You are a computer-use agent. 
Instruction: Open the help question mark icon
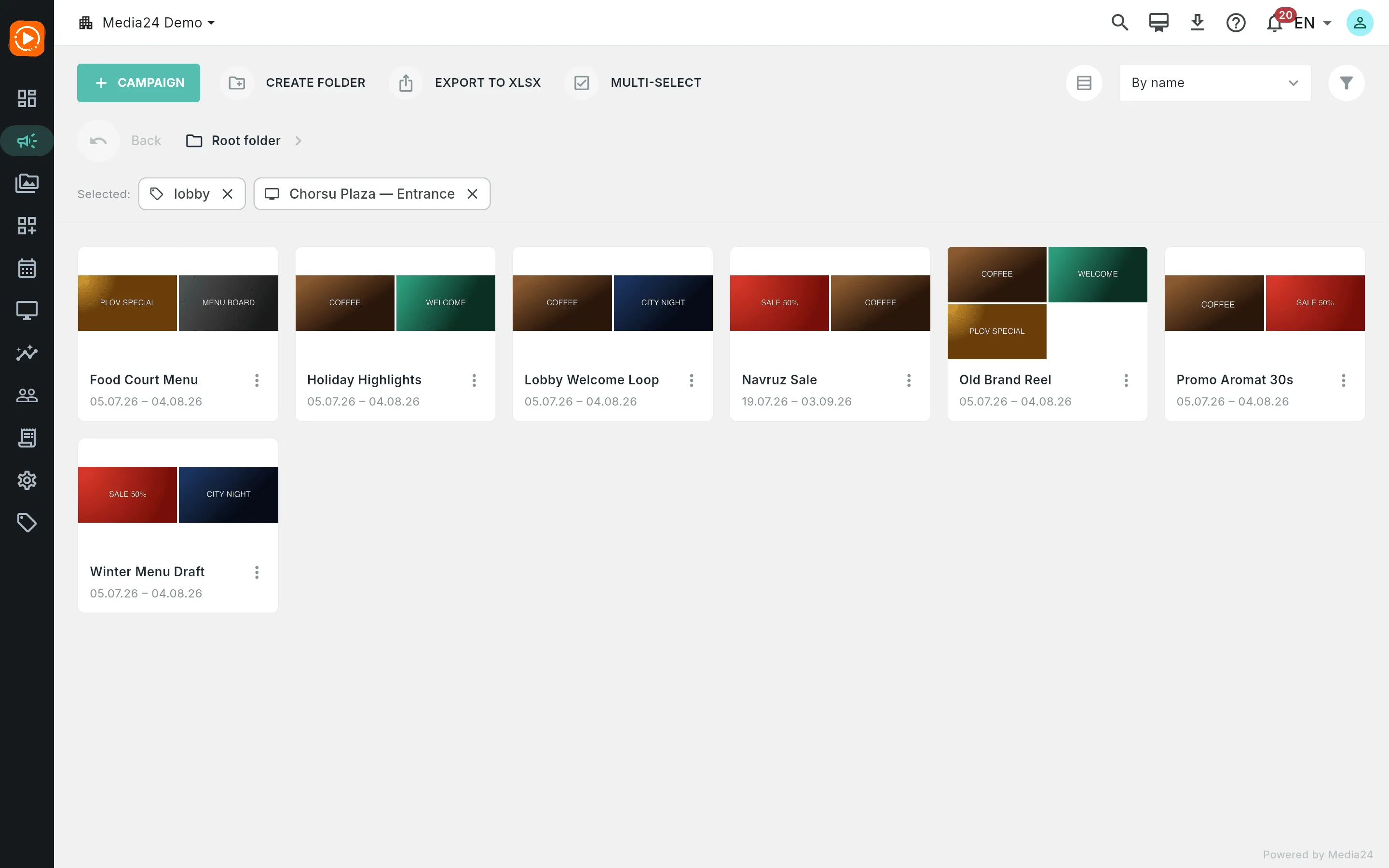pyautogui.click(x=1236, y=23)
